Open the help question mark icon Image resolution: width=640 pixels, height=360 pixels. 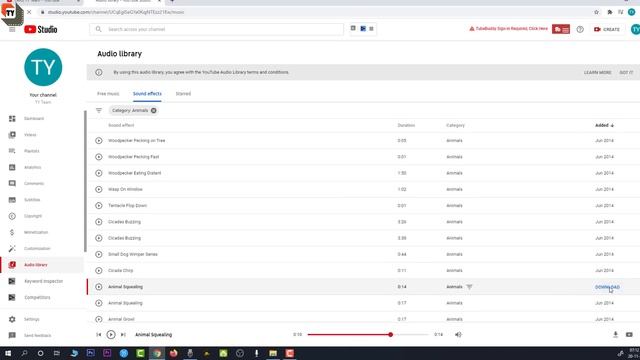(580, 29)
